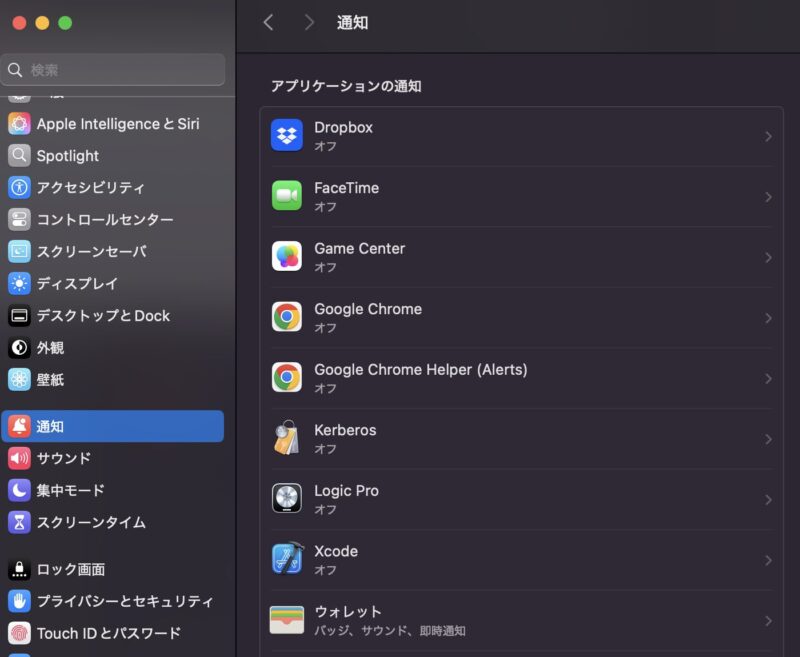Click the Game Center bubbles icon

point(287,256)
